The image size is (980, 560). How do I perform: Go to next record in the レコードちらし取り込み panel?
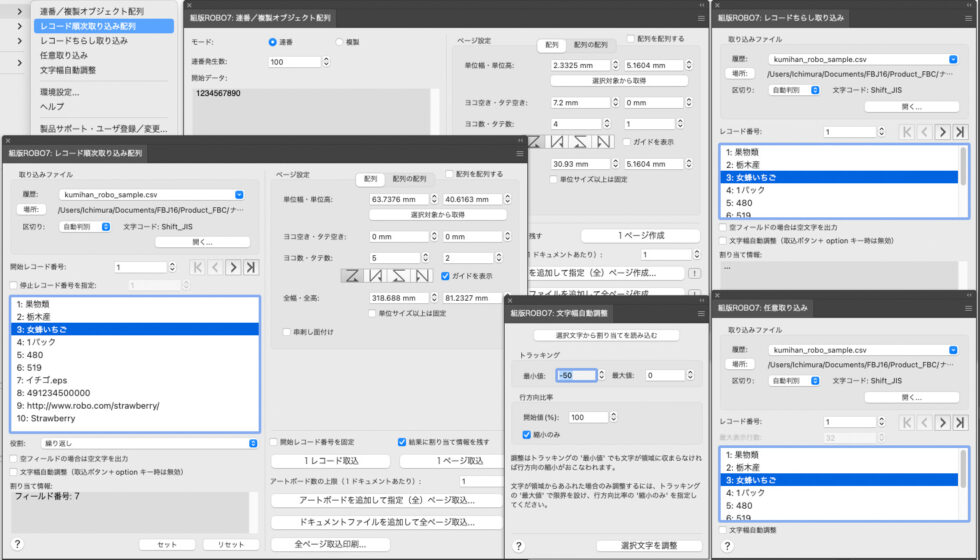941,132
